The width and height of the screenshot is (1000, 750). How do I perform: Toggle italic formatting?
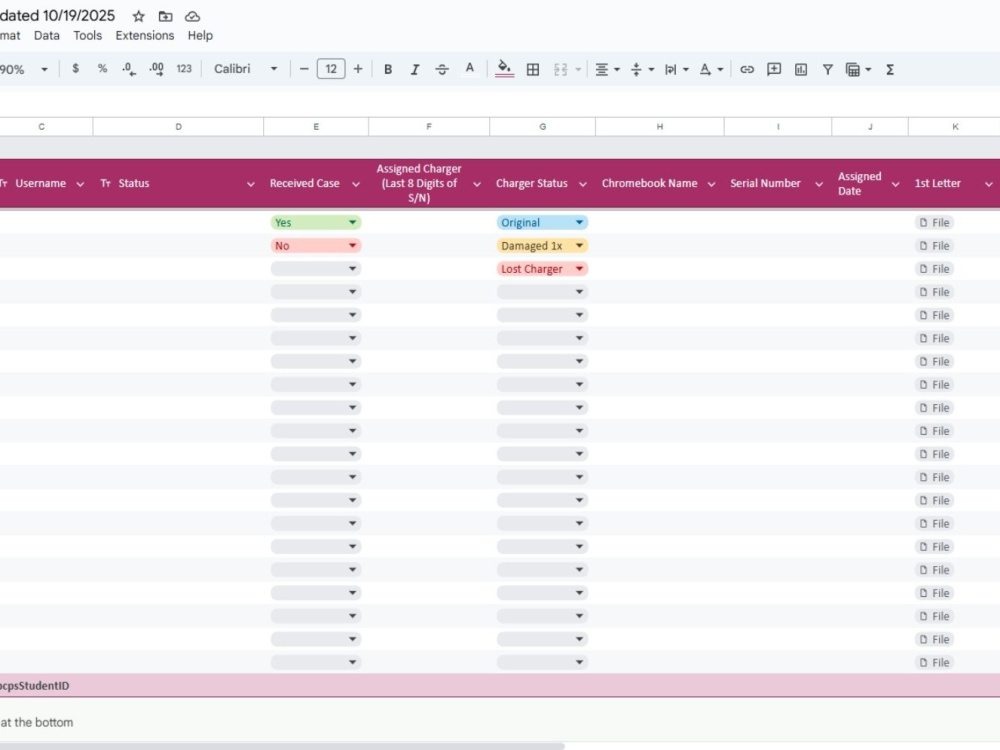click(x=415, y=70)
